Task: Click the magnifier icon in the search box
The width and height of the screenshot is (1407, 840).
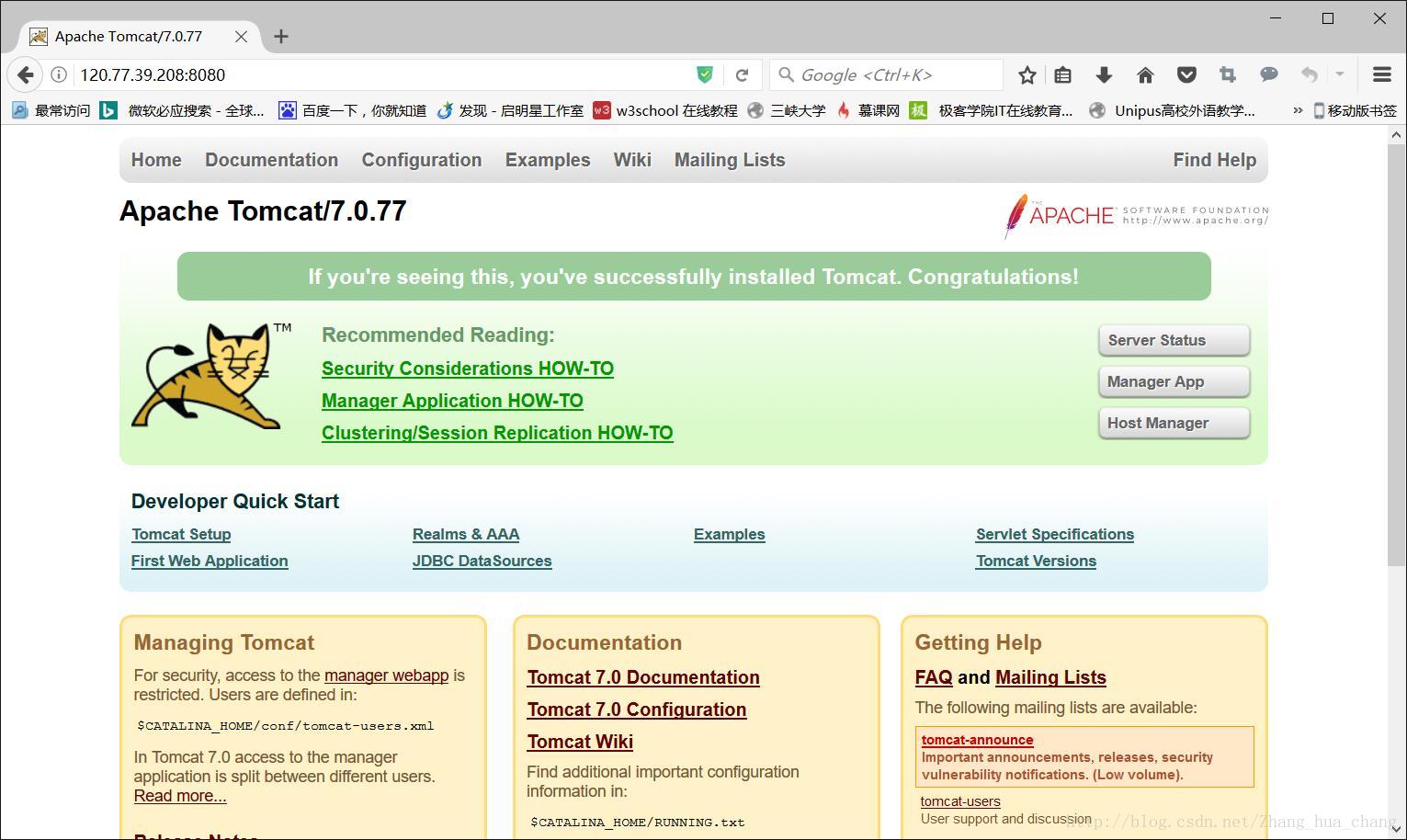Action: (786, 74)
